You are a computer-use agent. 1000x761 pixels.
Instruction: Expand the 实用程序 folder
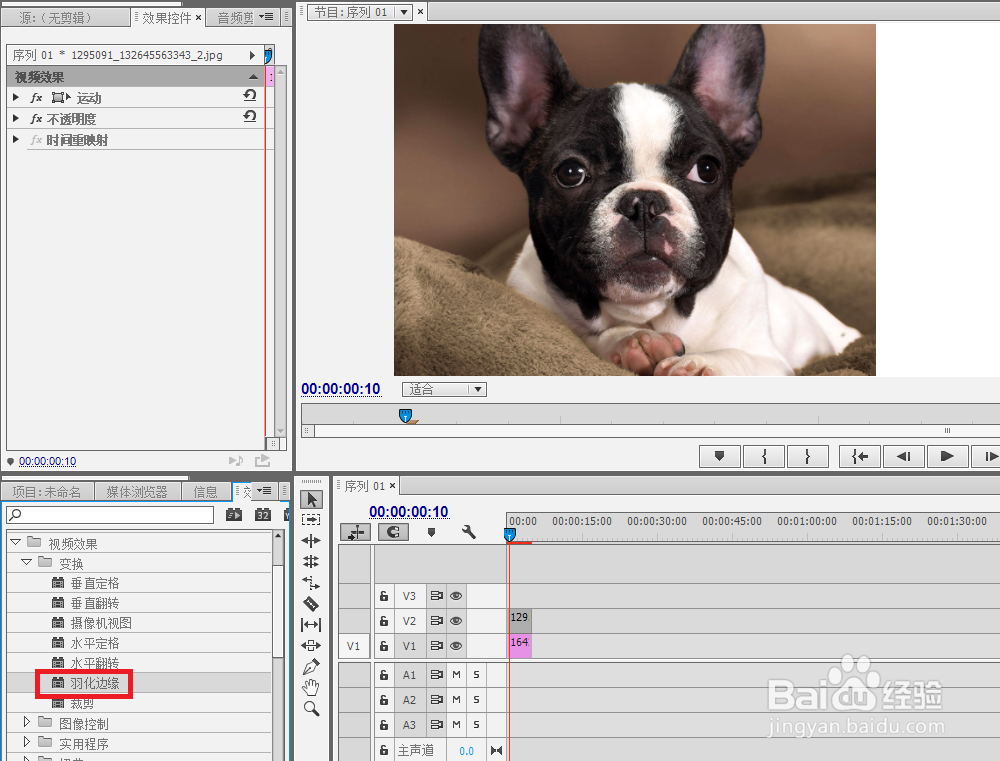pyautogui.click(x=27, y=742)
